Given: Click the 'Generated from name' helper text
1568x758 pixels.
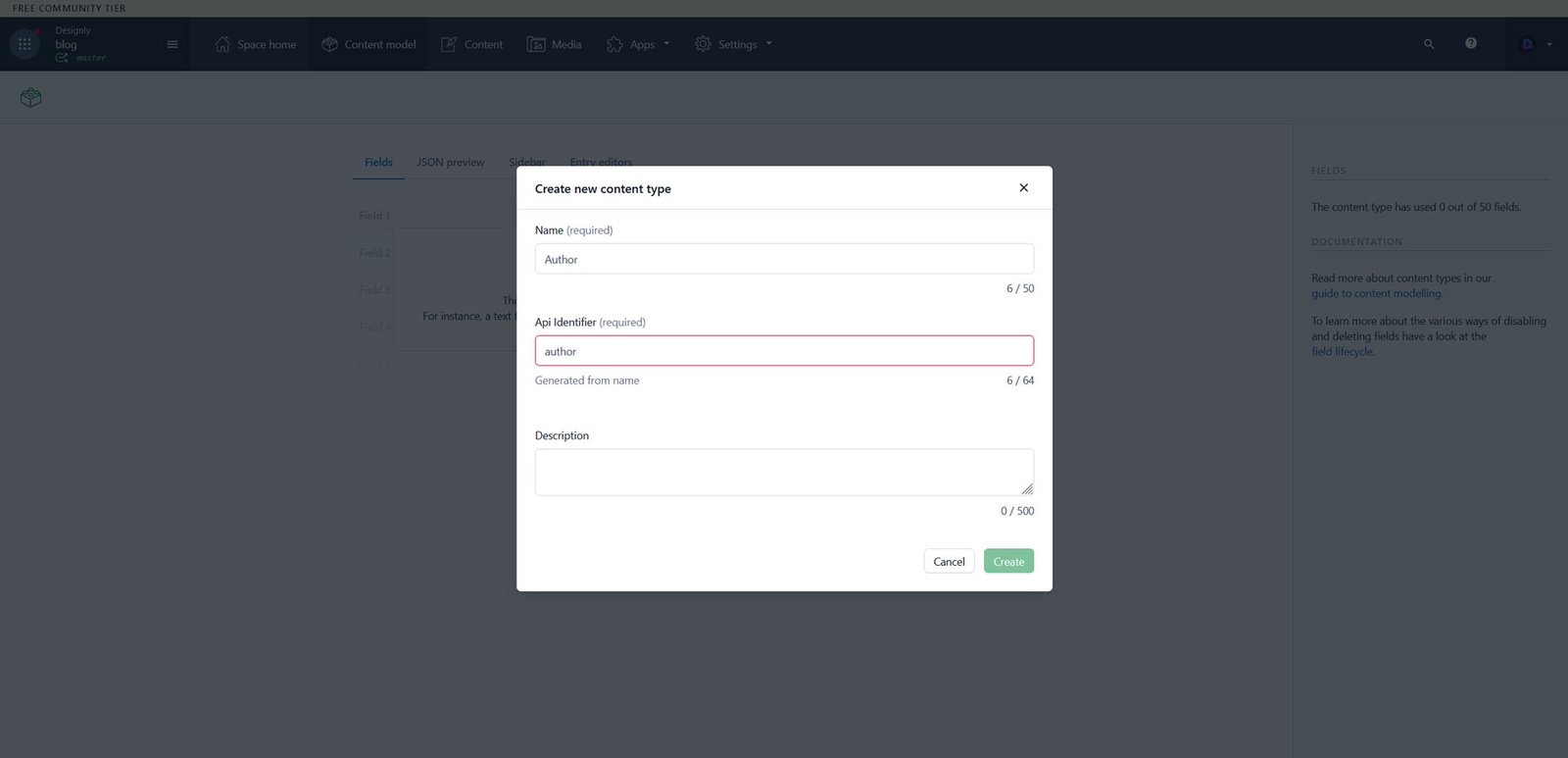Looking at the screenshot, I should click(x=587, y=380).
